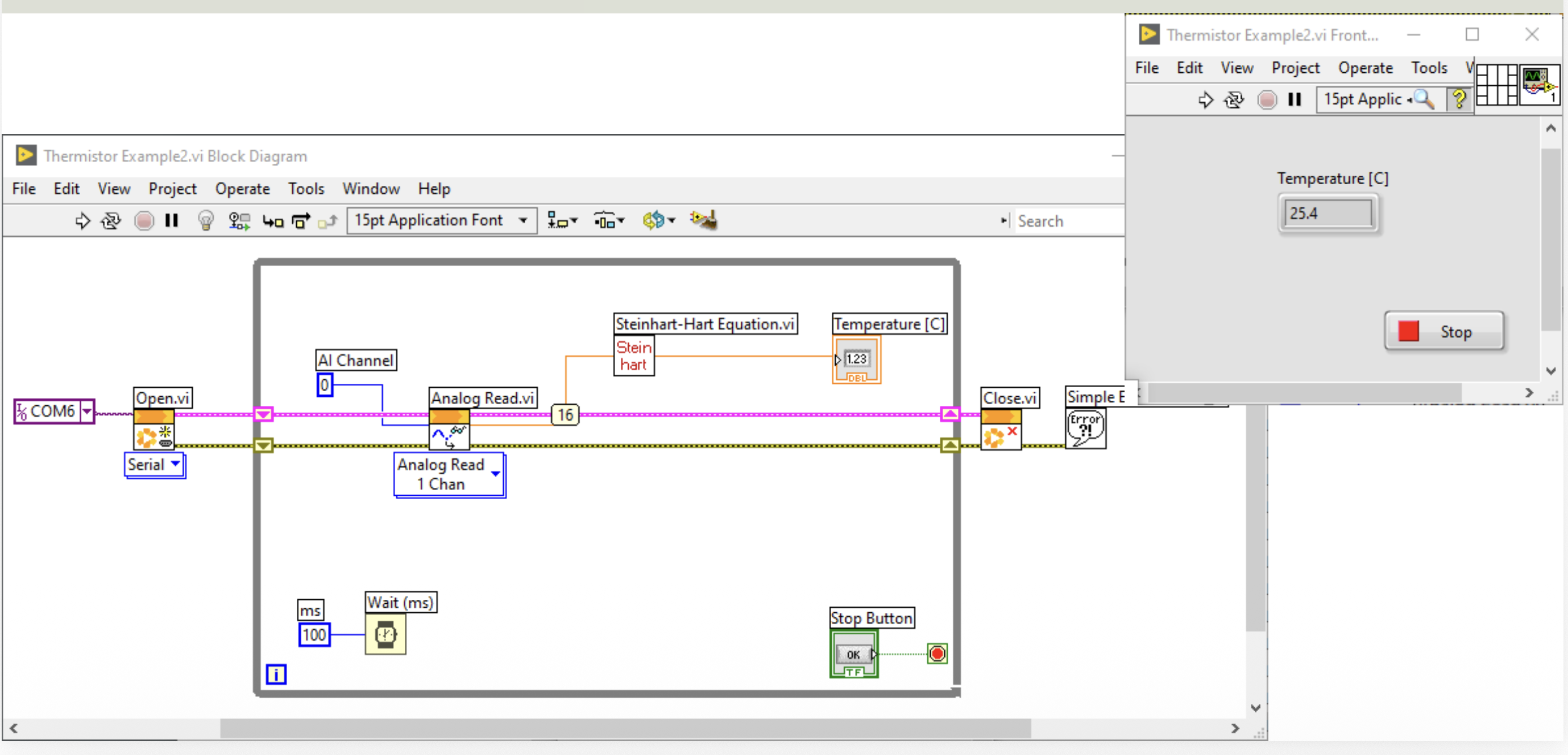
Task: Open Align Objects dropdown
Action: pyautogui.click(x=562, y=221)
